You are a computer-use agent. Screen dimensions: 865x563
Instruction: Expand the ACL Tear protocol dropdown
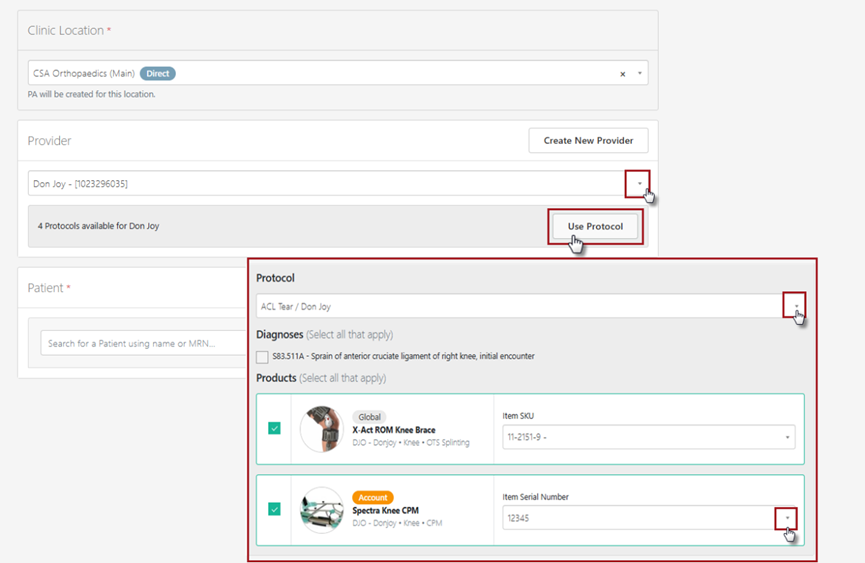[x=795, y=307]
